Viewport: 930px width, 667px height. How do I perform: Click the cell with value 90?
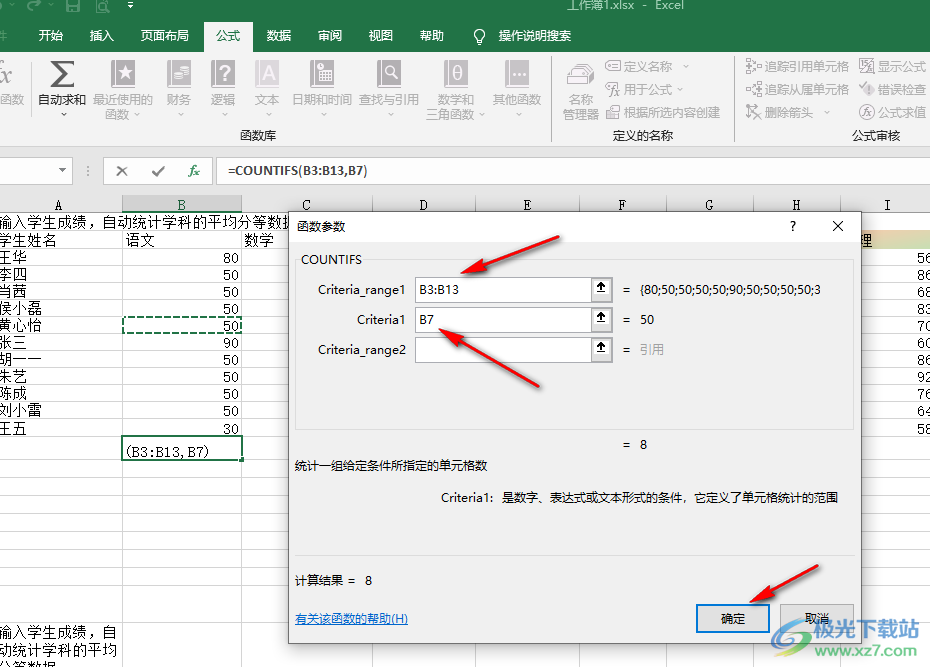point(182,343)
